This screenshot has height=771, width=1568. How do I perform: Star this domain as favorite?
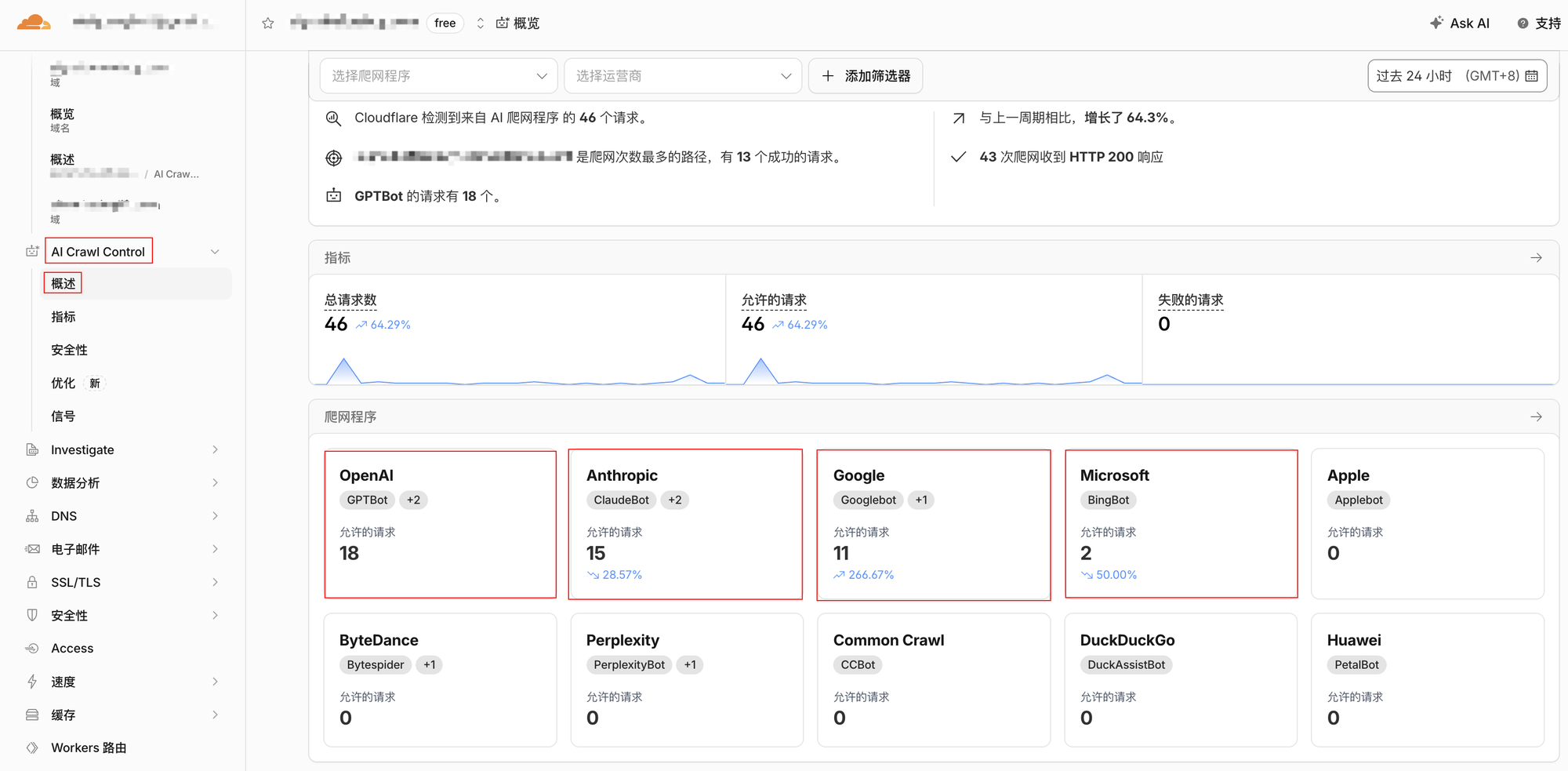[268, 24]
